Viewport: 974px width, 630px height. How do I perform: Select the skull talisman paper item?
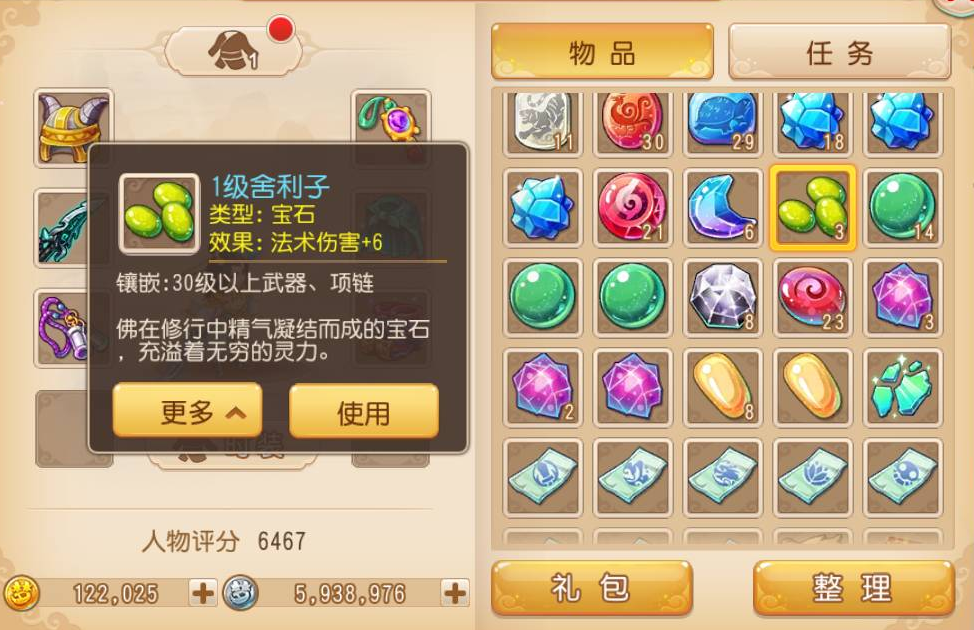click(903, 477)
